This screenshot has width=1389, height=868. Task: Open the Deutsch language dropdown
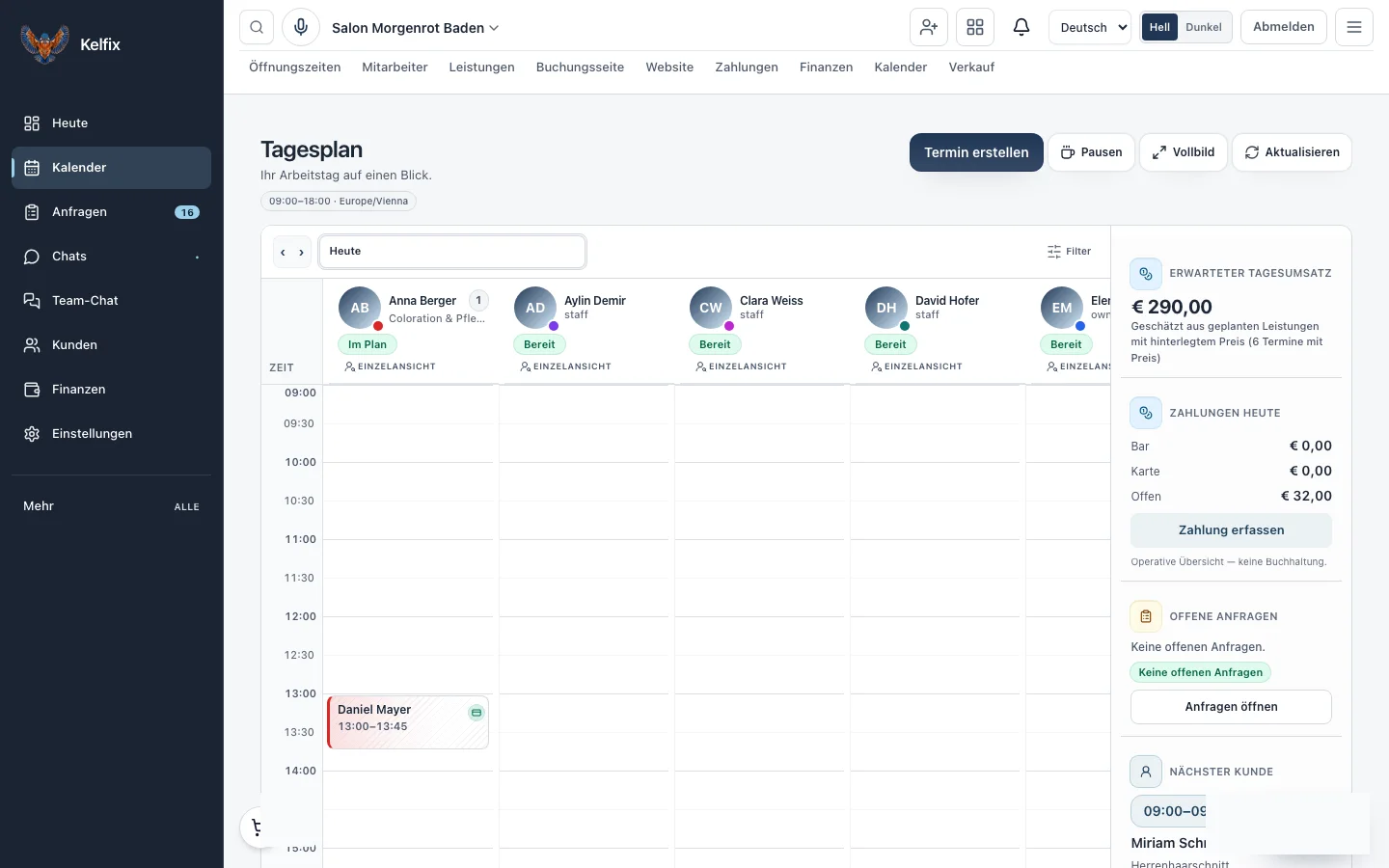point(1089,27)
